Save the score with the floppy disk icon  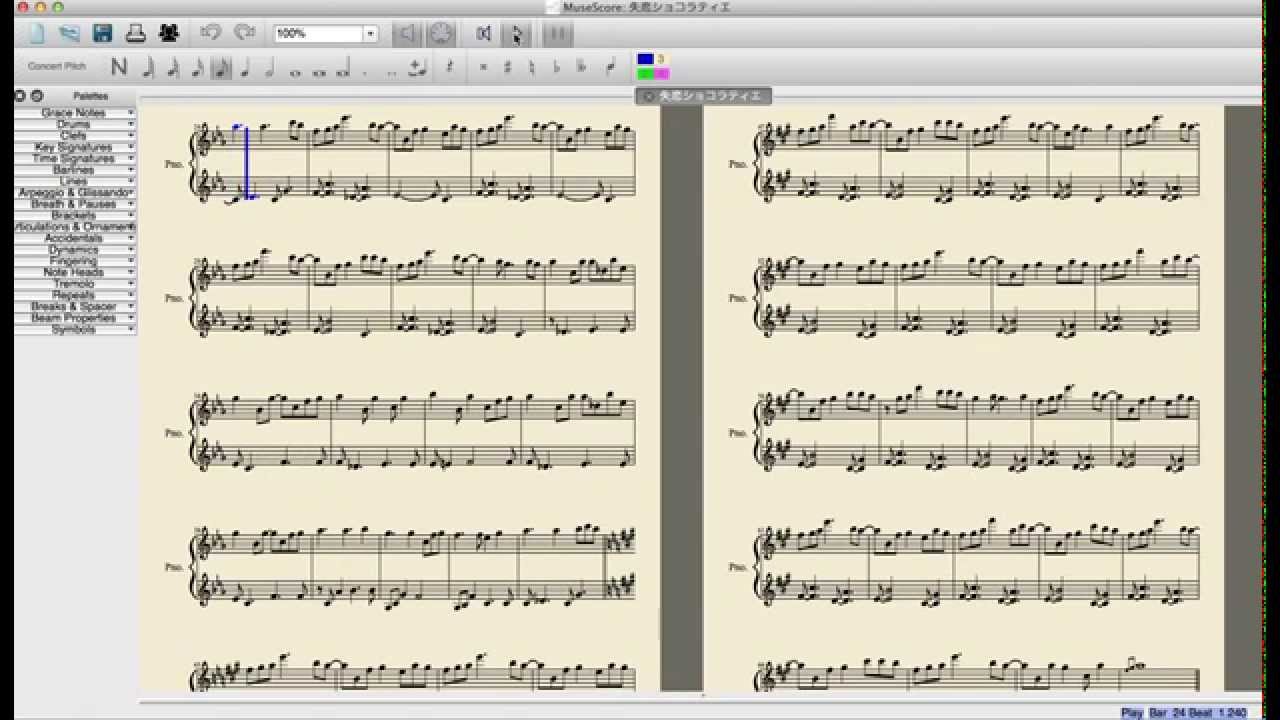point(102,34)
